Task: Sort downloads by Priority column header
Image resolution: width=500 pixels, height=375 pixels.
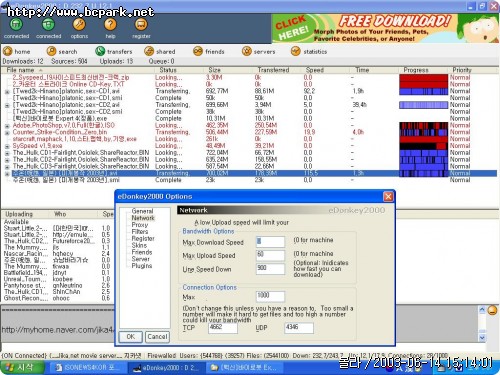Action: click(x=473, y=70)
